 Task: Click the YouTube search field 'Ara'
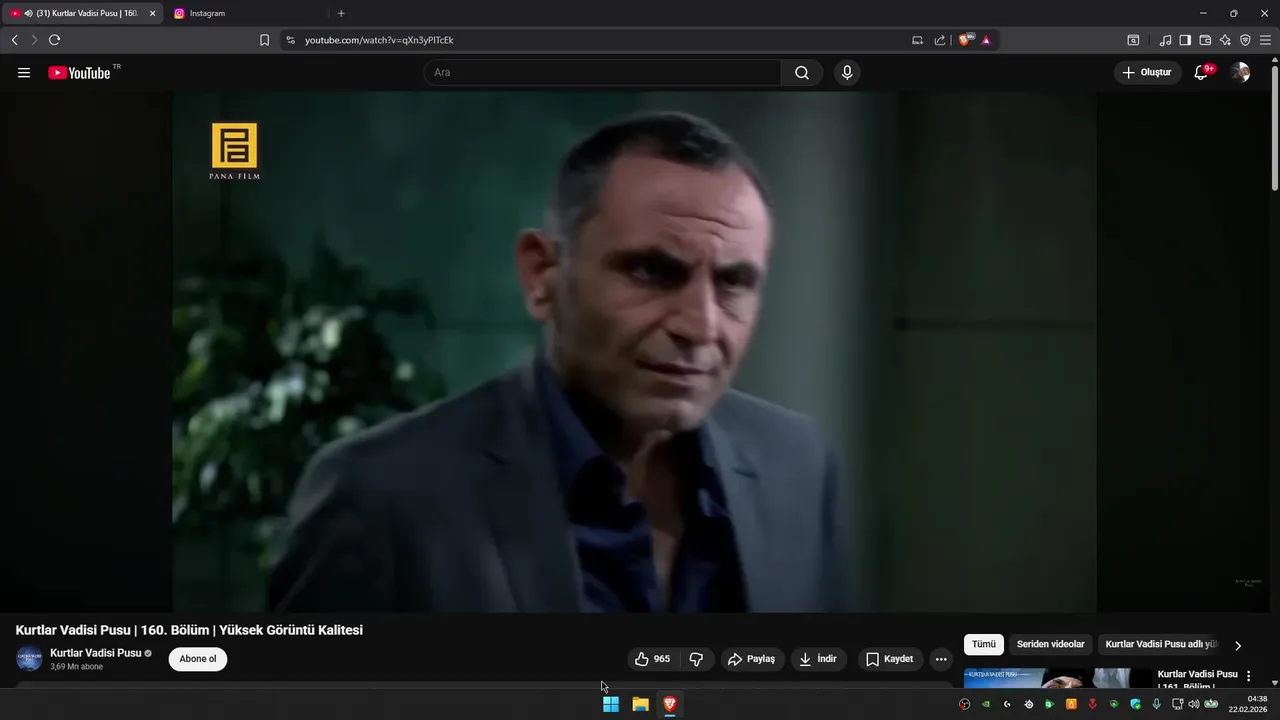click(602, 73)
